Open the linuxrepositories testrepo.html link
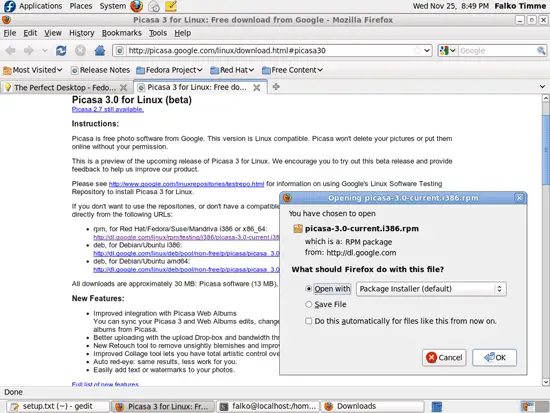The height and width of the screenshot is (413, 550). click(186, 184)
